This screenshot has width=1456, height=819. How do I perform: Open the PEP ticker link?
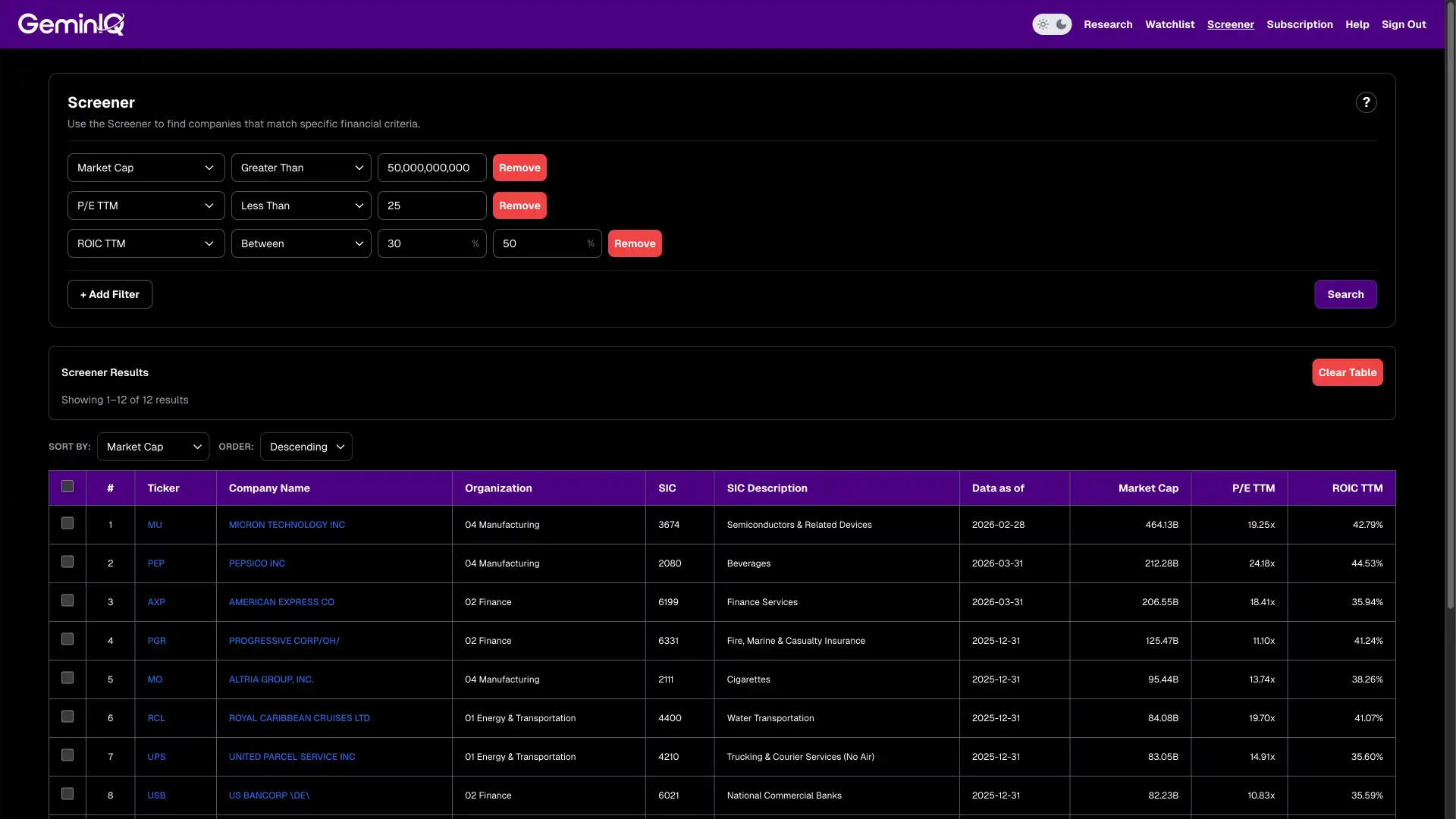[155, 563]
